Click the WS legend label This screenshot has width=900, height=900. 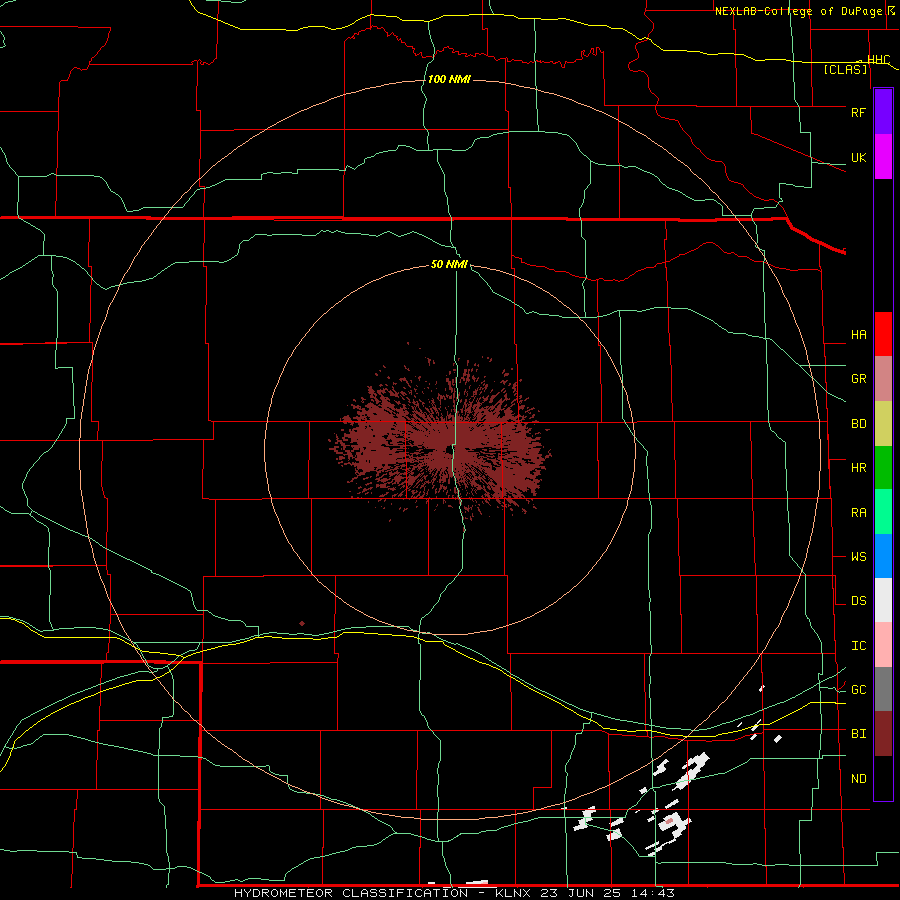[858, 557]
